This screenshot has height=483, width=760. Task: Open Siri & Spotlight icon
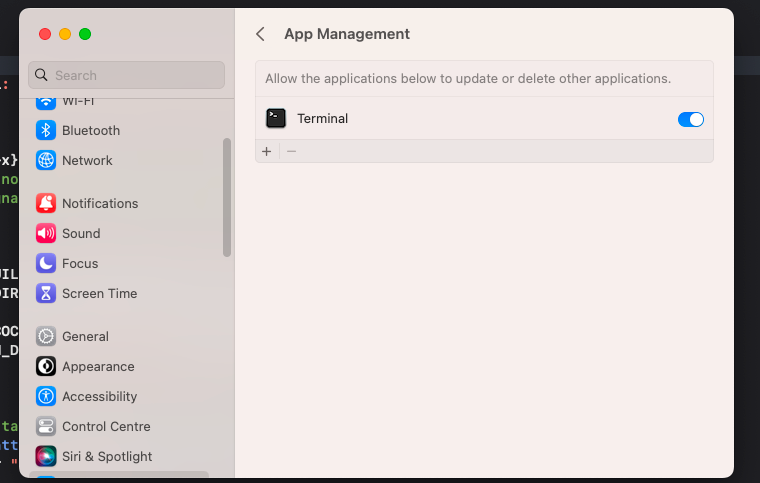click(46, 456)
